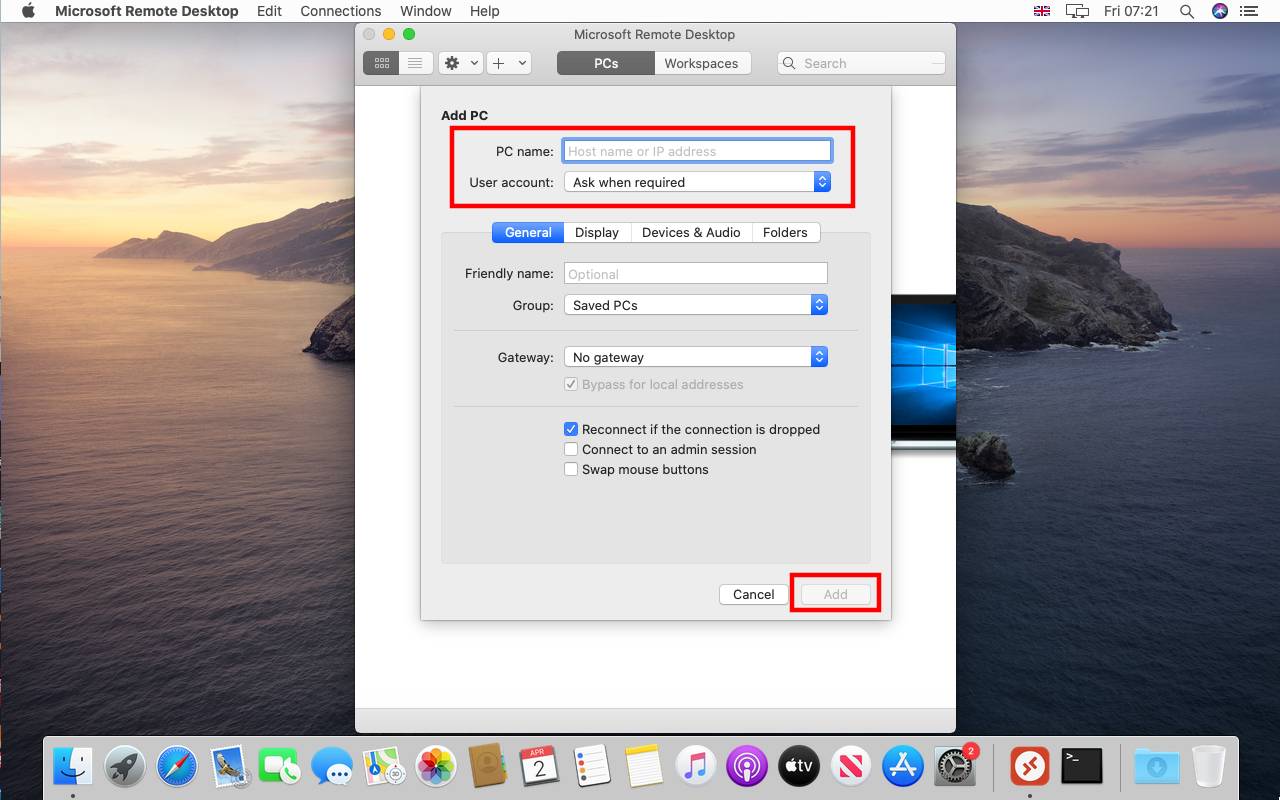
Task: Click the PC name input field
Action: (x=696, y=151)
